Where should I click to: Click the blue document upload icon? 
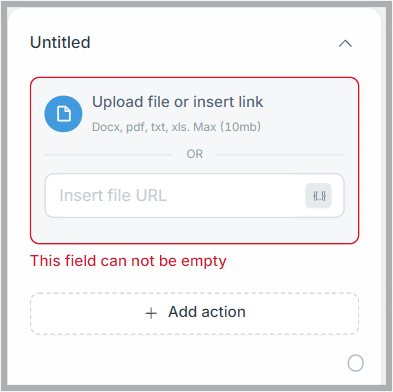pyautogui.click(x=63, y=114)
